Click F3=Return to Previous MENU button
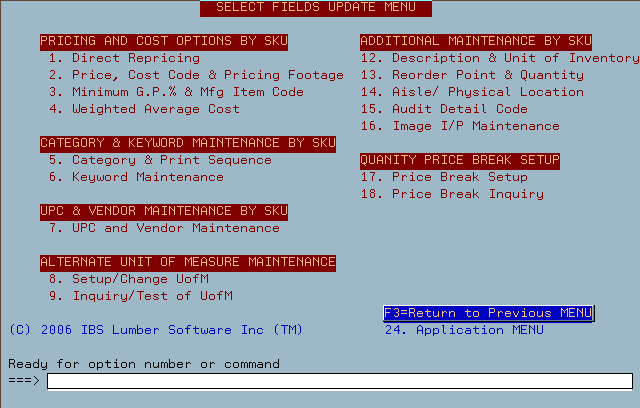 coord(488,313)
